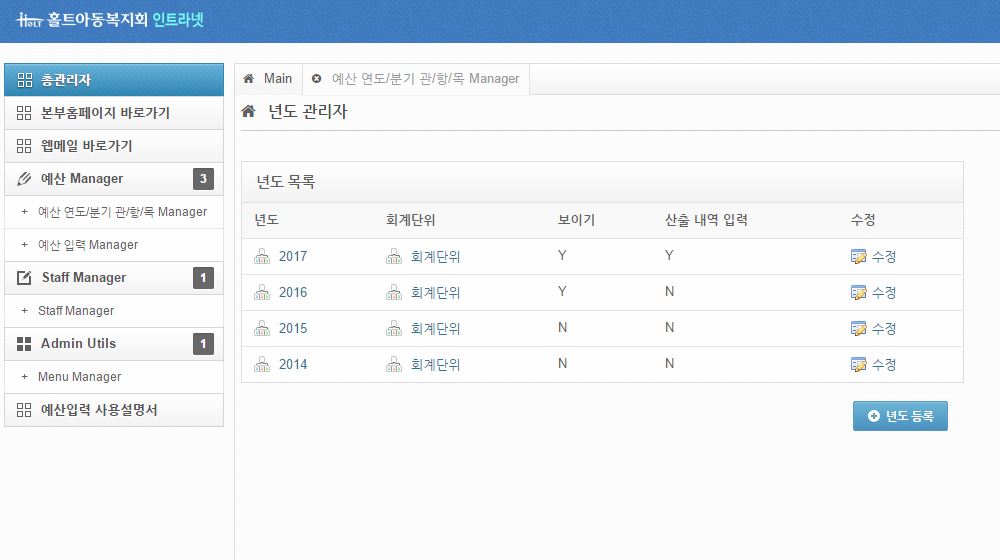
Task: Switch to the Main tab
Action: pyautogui.click(x=277, y=79)
